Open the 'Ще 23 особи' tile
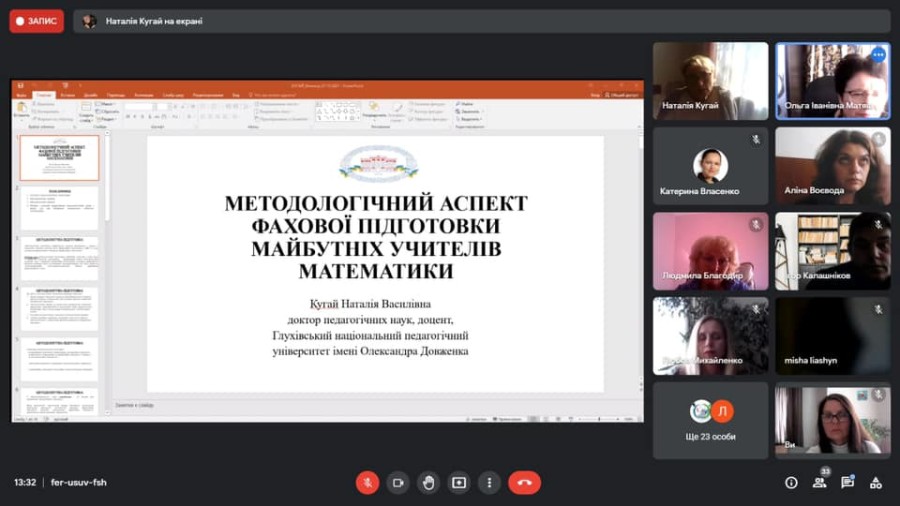900x506 pixels. click(710, 421)
